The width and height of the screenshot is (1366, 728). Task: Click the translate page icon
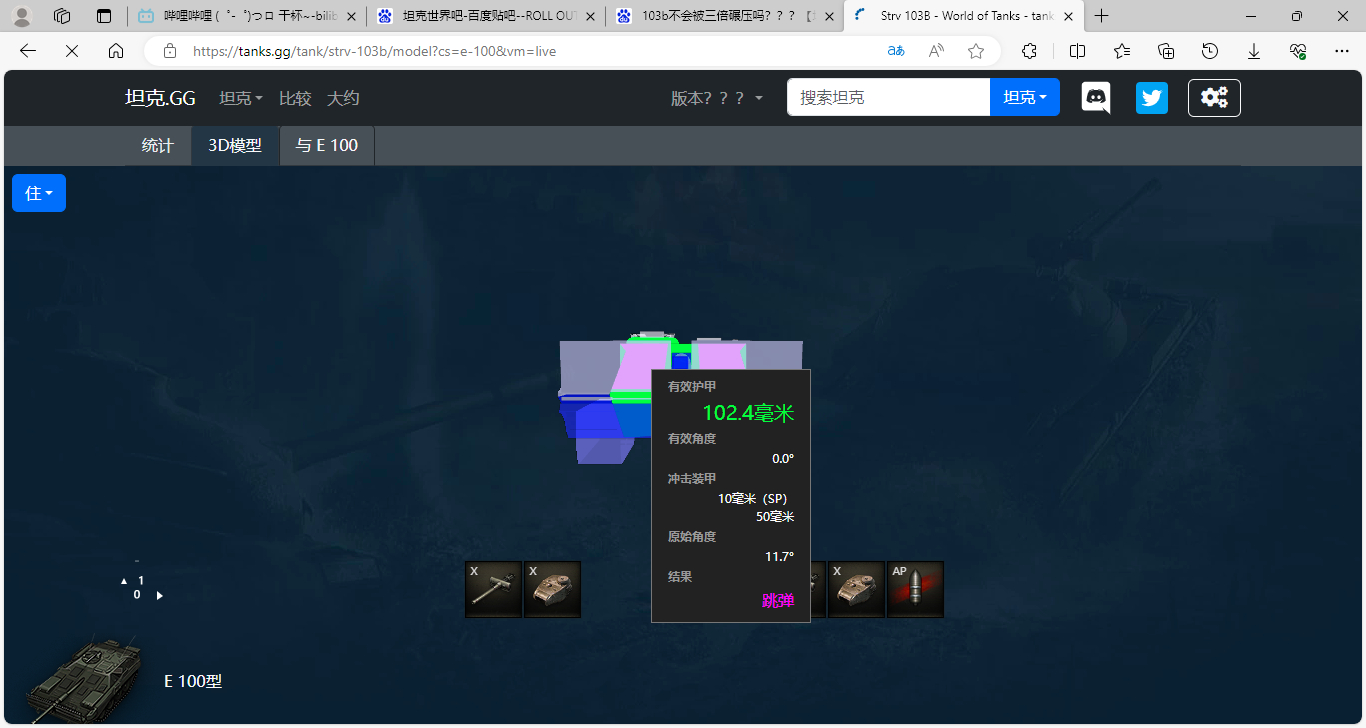tap(896, 51)
